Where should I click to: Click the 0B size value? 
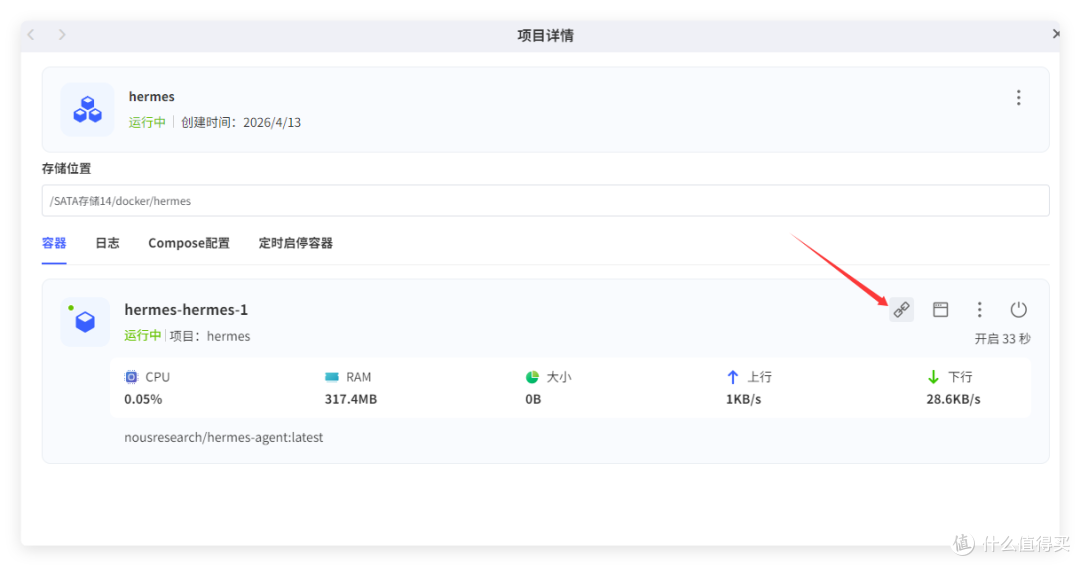[533, 399]
